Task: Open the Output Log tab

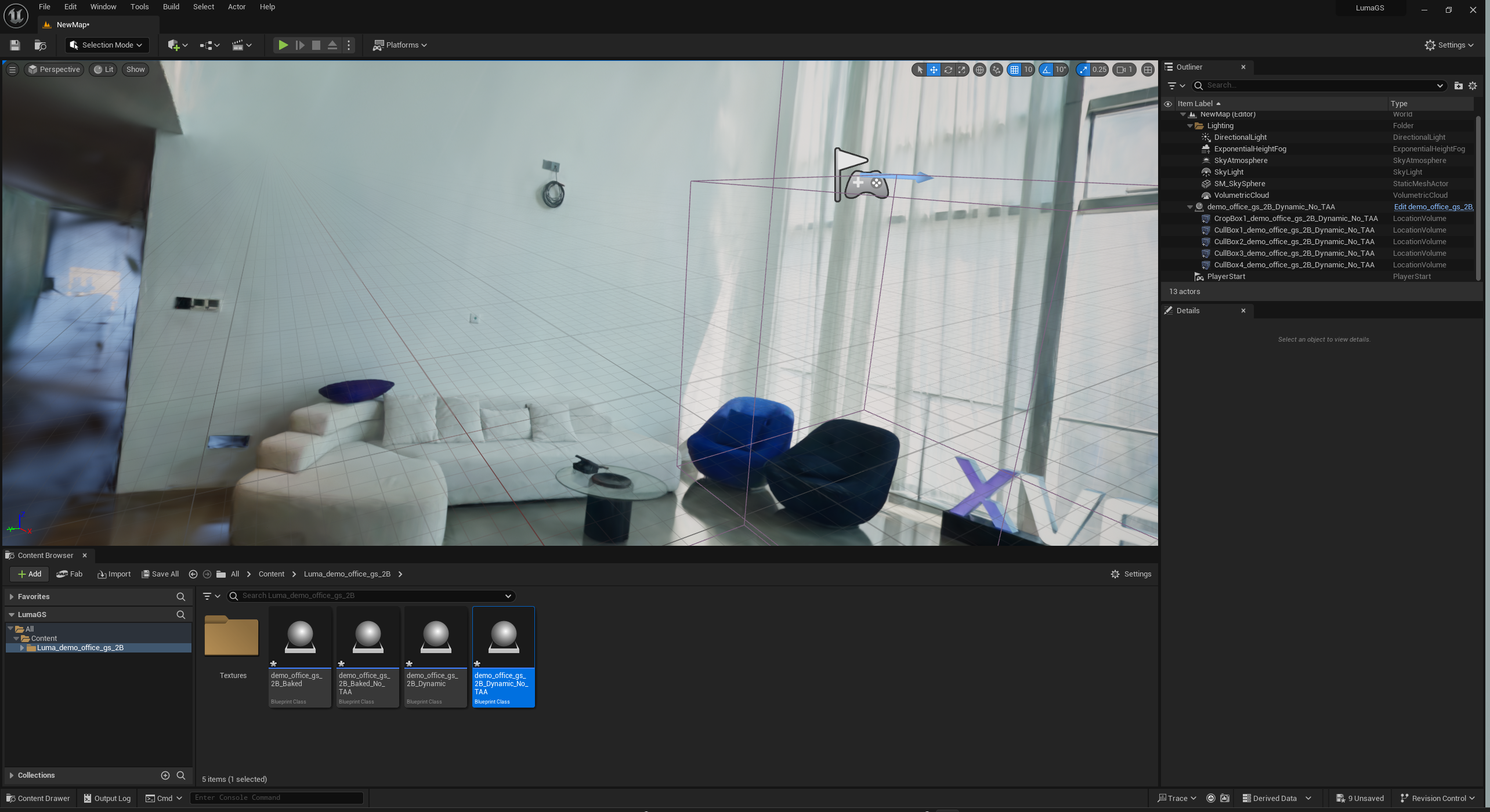Action: pyautogui.click(x=107, y=798)
